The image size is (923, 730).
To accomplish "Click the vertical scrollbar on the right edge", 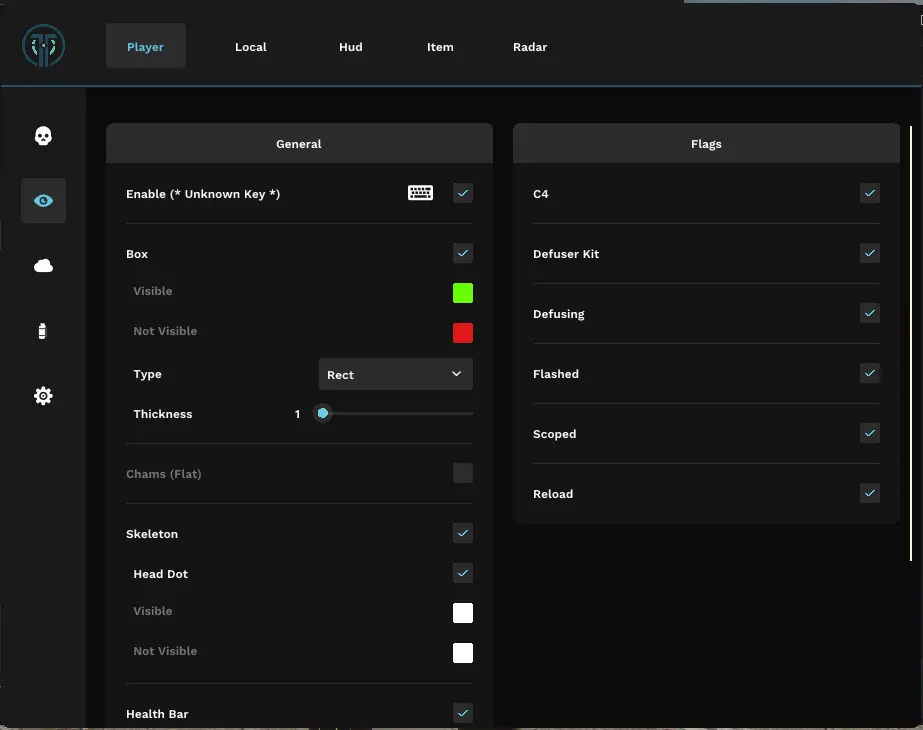I will (911, 344).
